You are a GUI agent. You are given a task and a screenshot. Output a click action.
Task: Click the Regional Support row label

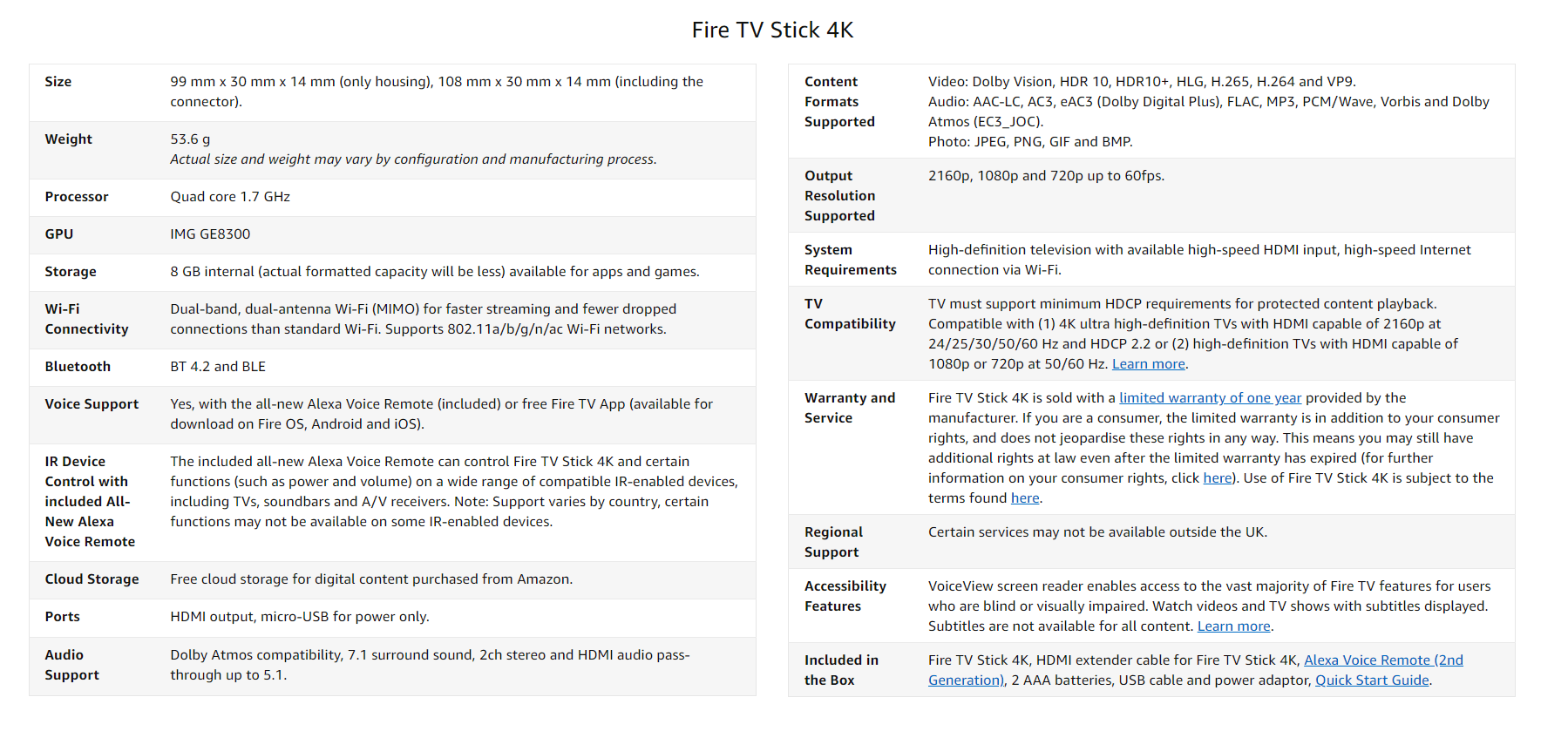pyautogui.click(x=832, y=542)
